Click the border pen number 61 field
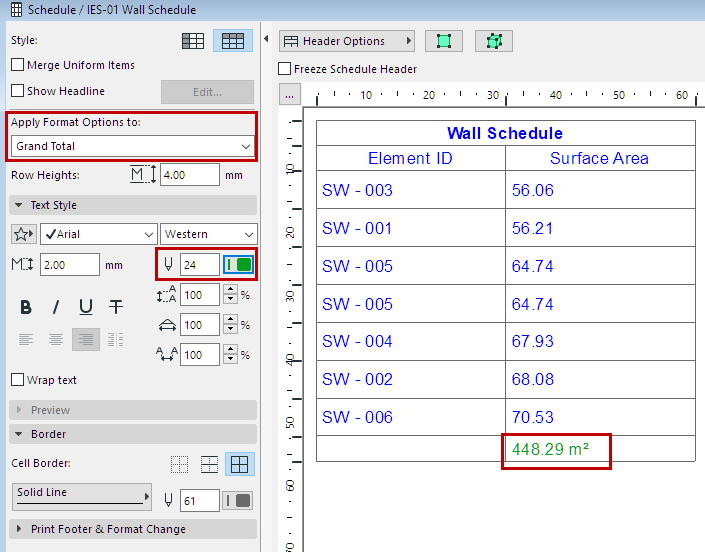Screen dimensions: 705x552 (x=200, y=501)
